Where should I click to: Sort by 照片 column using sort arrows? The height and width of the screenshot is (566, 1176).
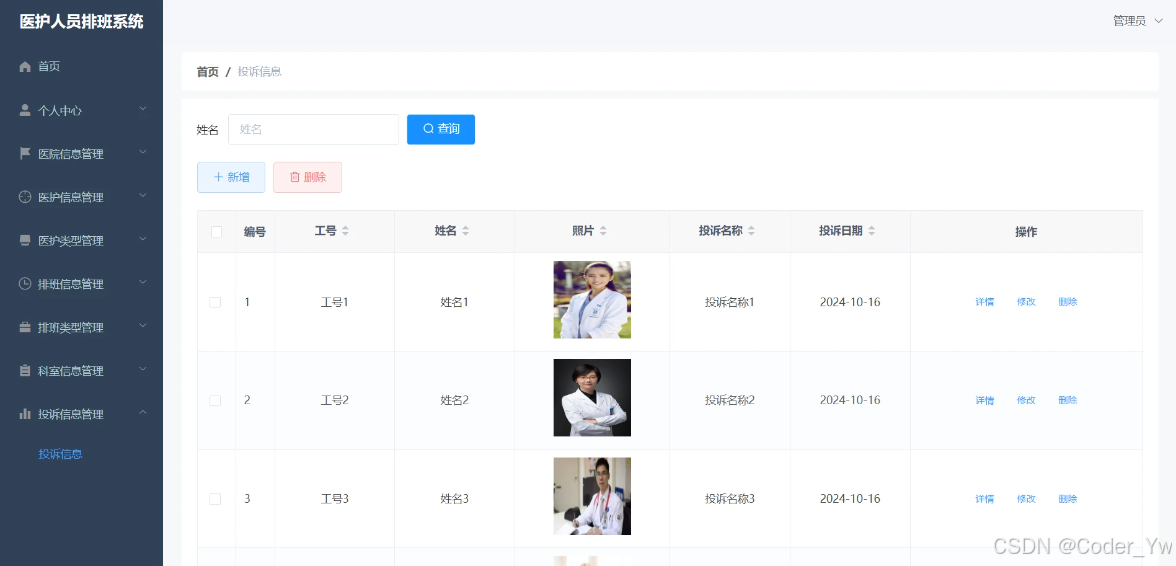[x=603, y=232]
